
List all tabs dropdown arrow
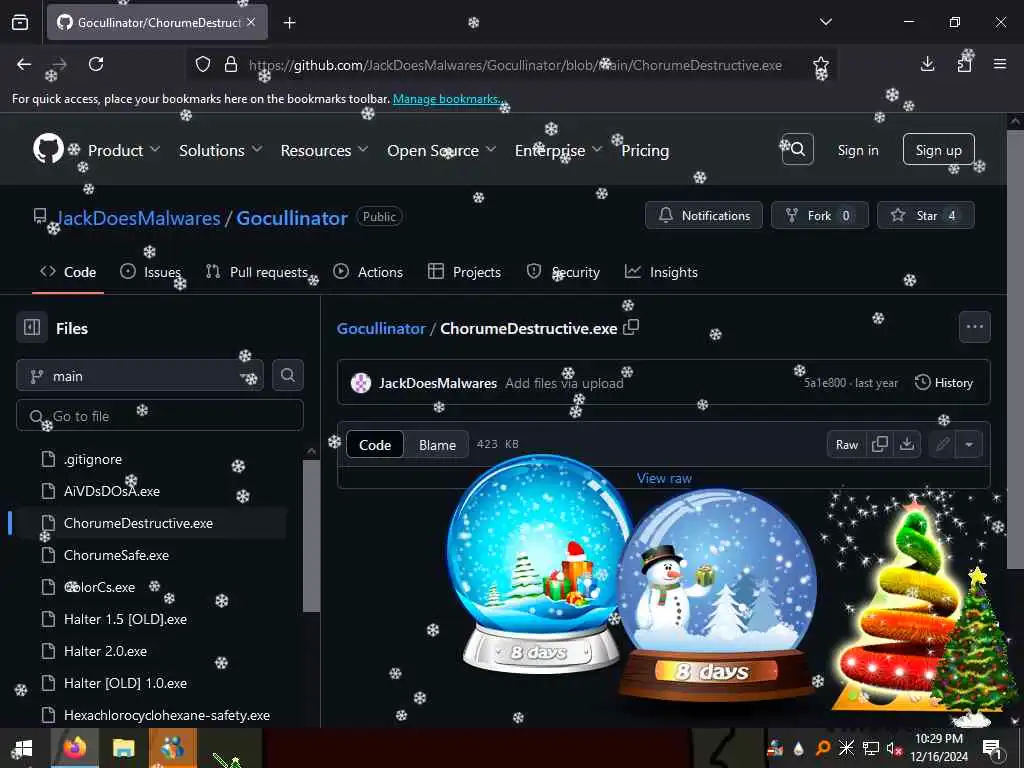pyautogui.click(x=825, y=22)
